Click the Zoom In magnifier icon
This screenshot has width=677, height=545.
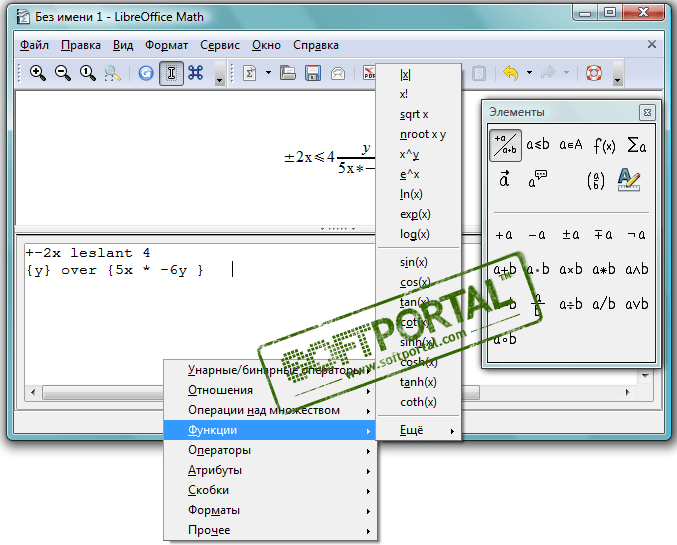38,73
